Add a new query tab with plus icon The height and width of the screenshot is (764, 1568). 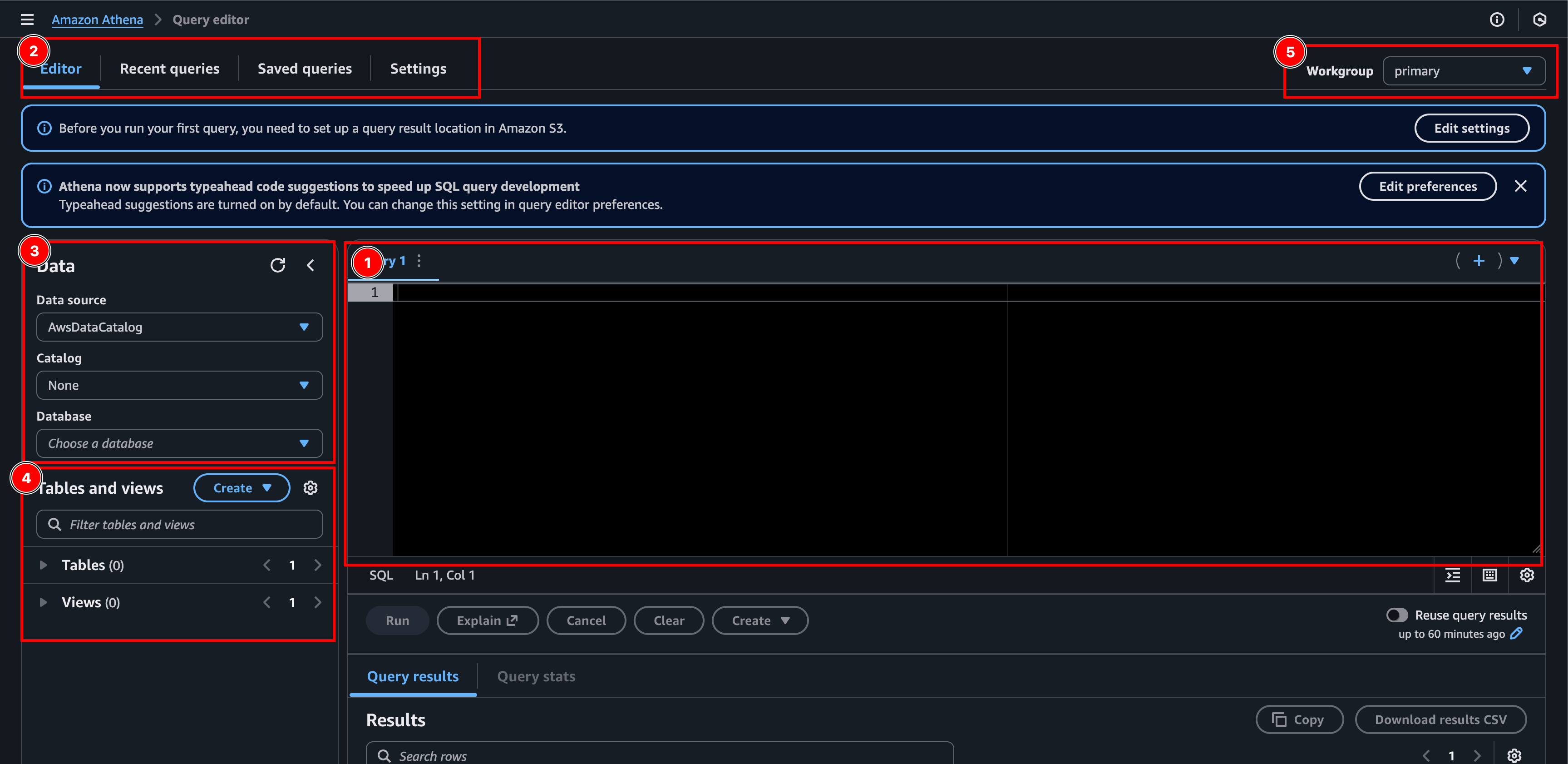pyautogui.click(x=1480, y=260)
